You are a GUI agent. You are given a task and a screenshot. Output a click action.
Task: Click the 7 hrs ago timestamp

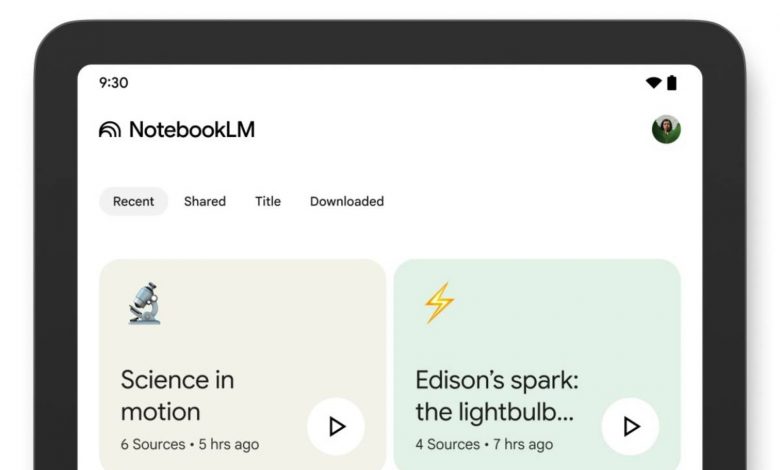click(522, 444)
